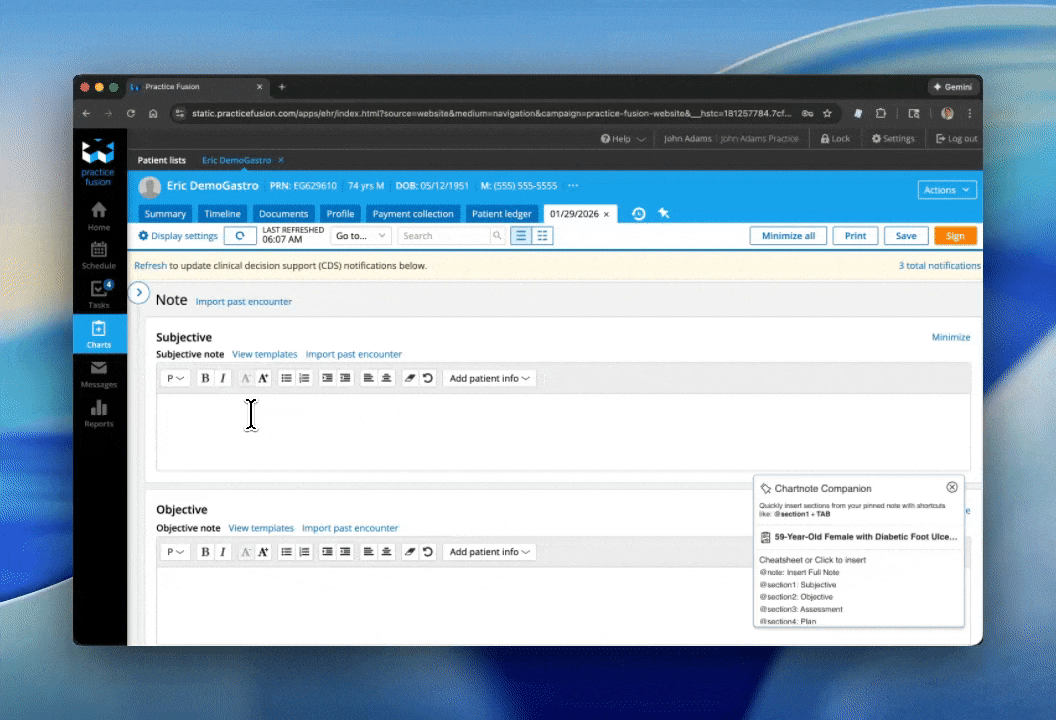Go to Messages in the sidebar
This screenshot has width=1056, height=720.
99,374
